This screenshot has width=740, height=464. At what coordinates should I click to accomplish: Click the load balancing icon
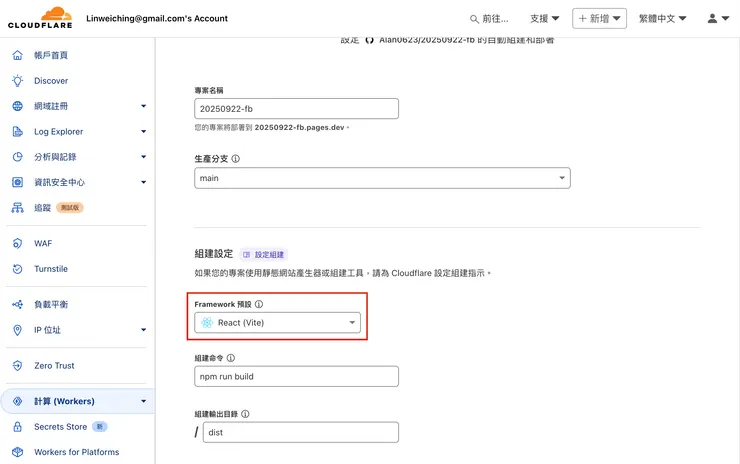point(17,304)
